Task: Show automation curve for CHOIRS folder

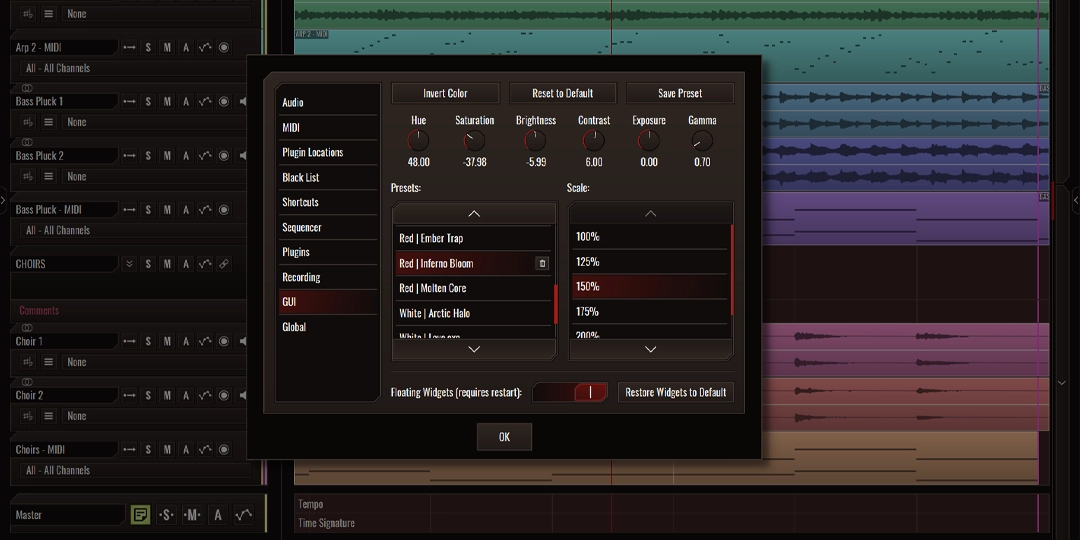Action: pyautogui.click(x=205, y=264)
